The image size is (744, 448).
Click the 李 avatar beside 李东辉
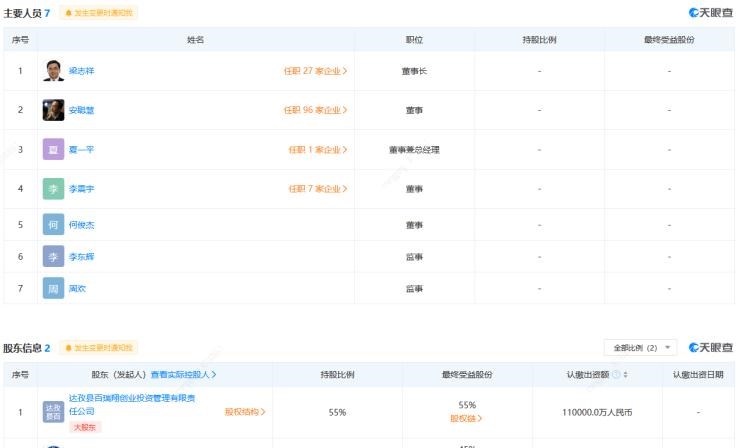coord(53,256)
